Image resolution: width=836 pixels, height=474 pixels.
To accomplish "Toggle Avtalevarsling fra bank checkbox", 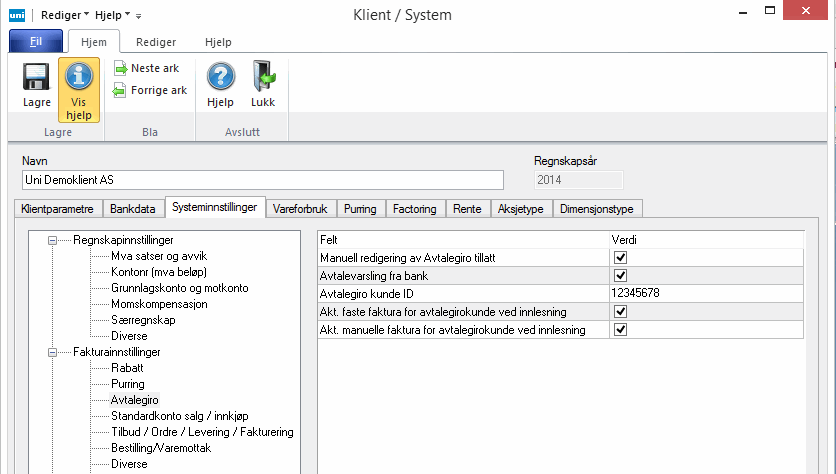I will tap(620, 276).
